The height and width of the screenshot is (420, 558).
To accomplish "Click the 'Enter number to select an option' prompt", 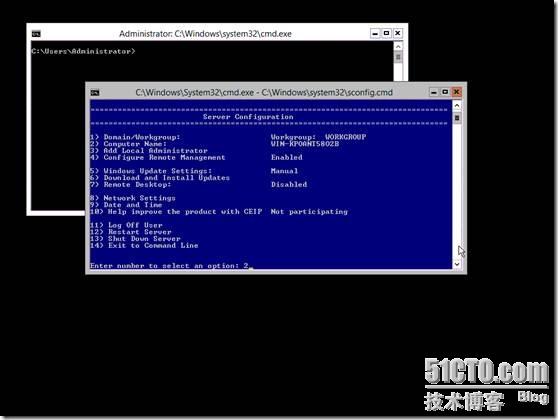I will [x=164, y=266].
